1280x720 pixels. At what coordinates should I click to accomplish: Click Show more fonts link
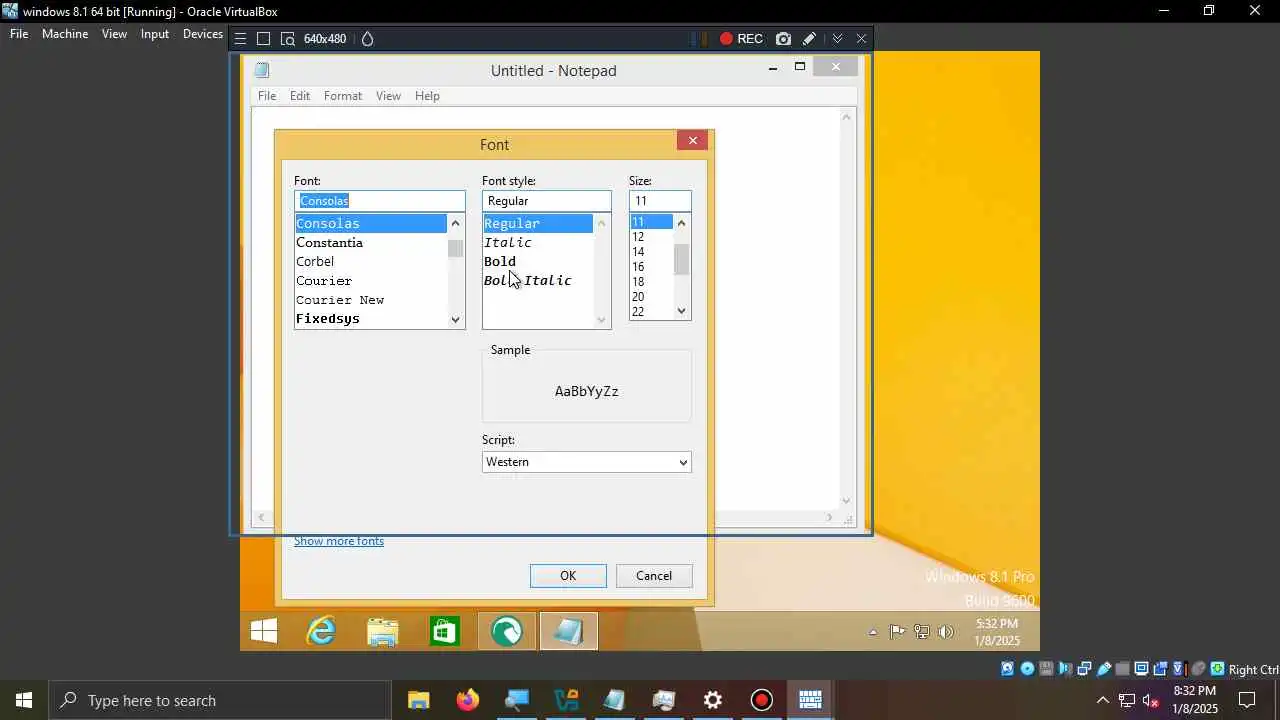point(339,541)
